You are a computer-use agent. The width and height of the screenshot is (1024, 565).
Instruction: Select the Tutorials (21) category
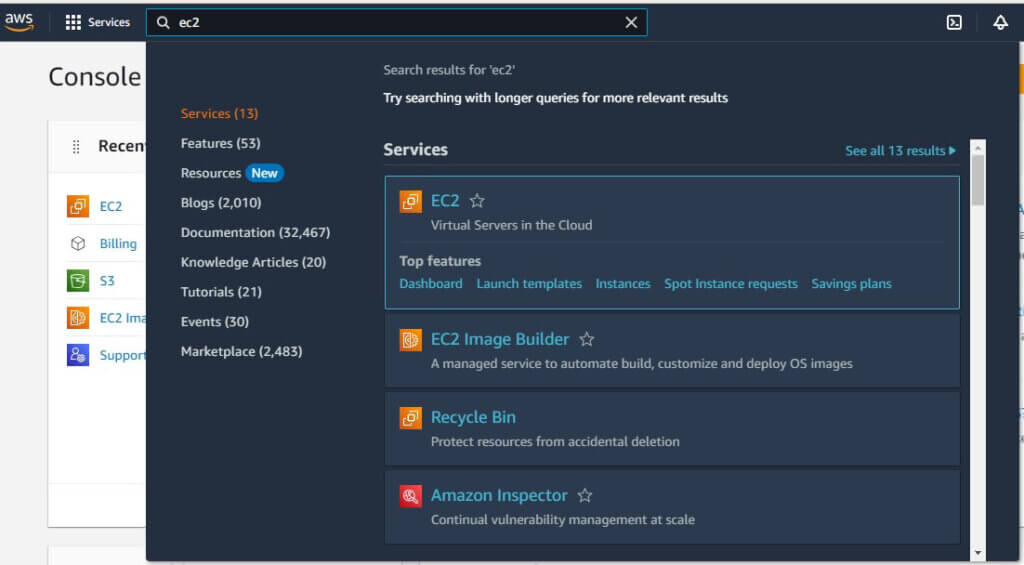[221, 292]
